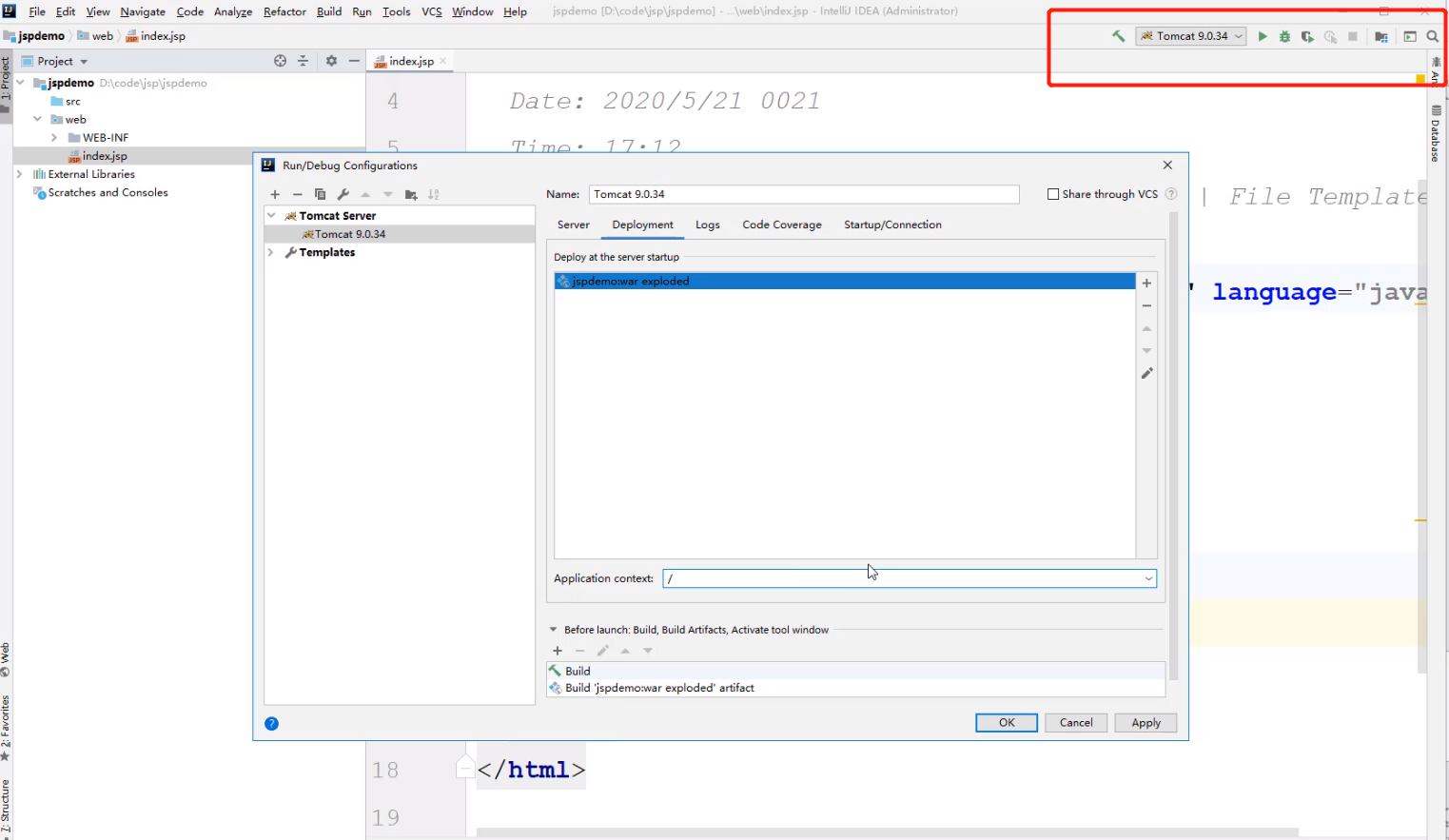Open Project Structure folder icon

pos(1381,36)
